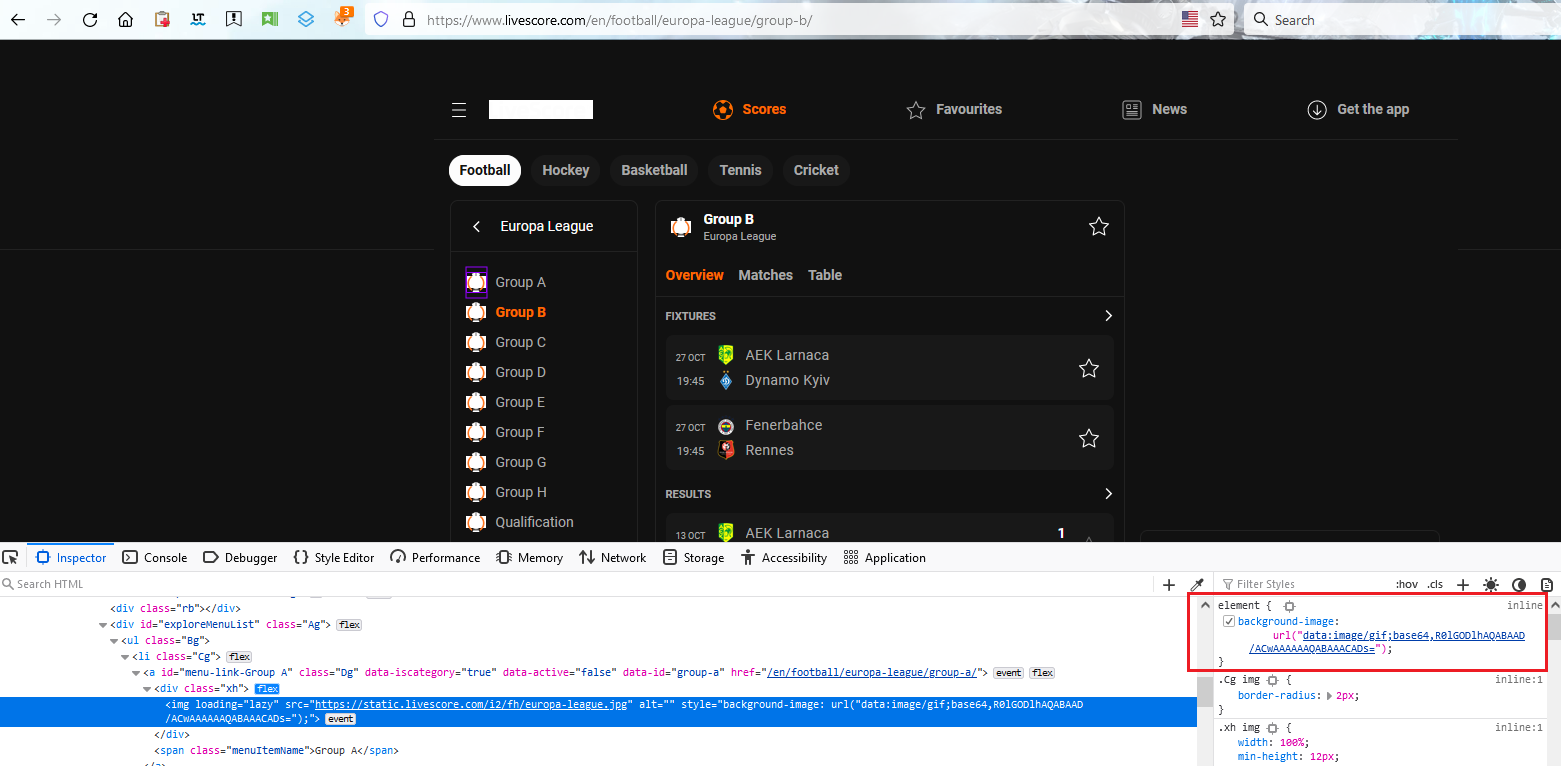Go back from Europa League list
The image size is (1561, 766).
click(477, 227)
